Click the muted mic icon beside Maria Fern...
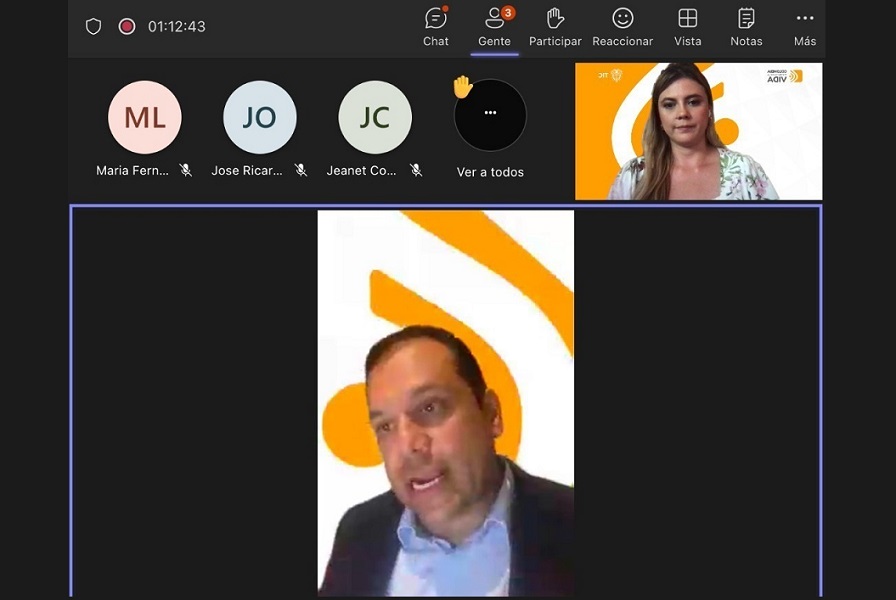 click(186, 170)
